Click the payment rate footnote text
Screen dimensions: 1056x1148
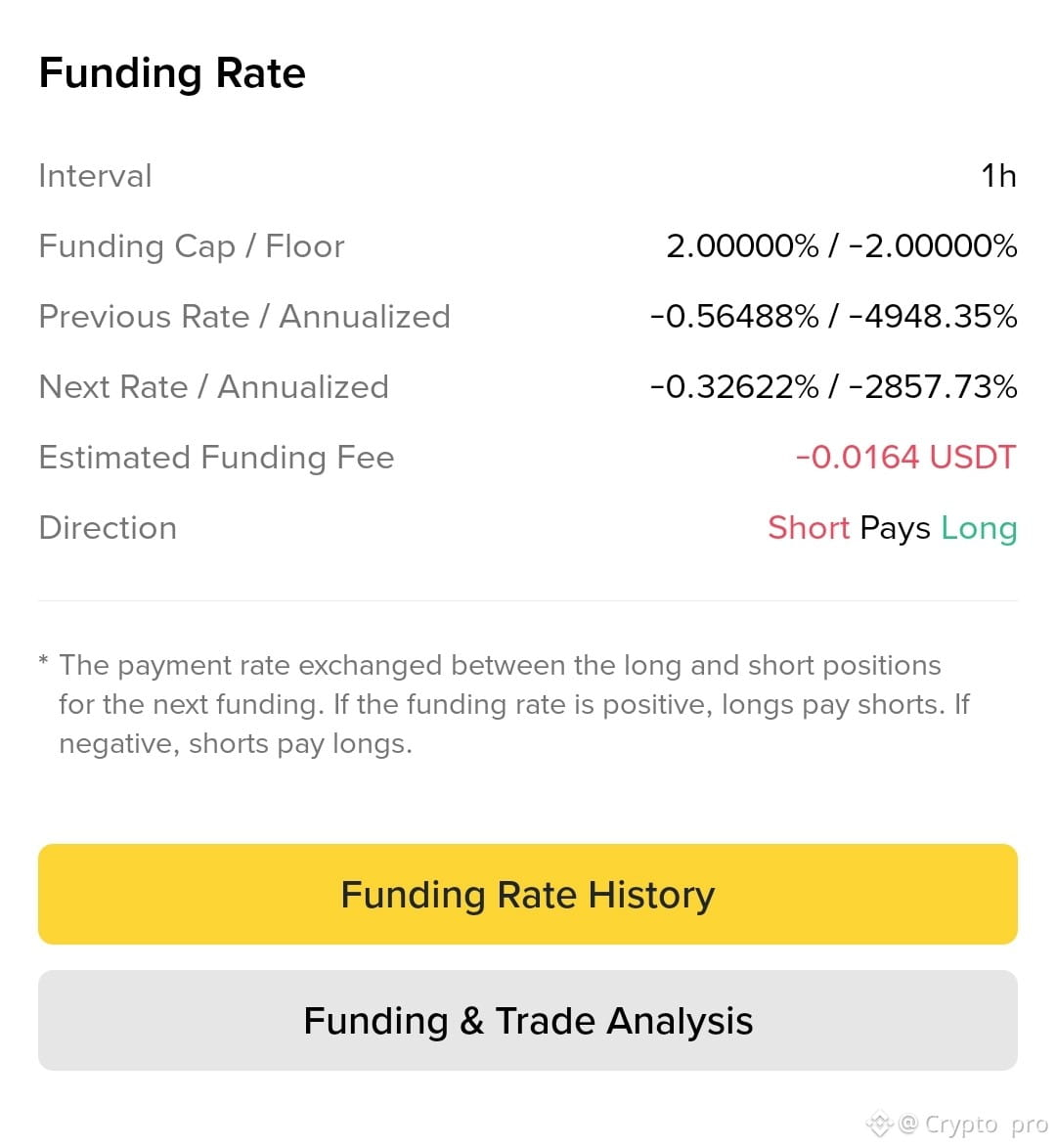(x=514, y=704)
